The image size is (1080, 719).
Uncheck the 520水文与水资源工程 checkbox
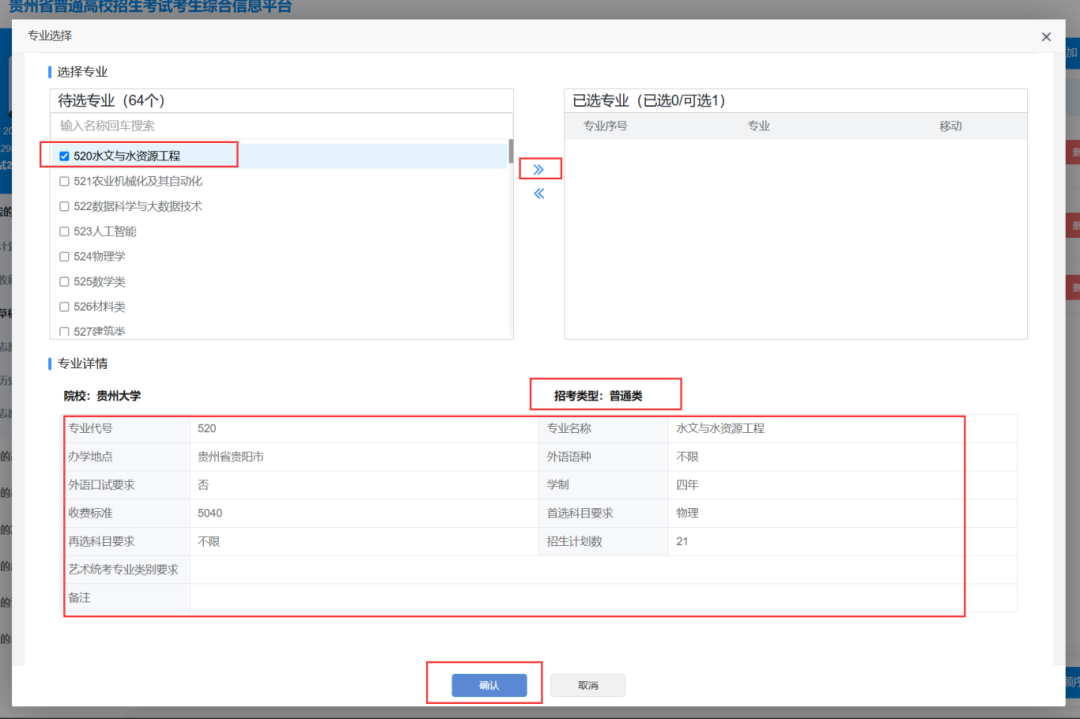click(x=65, y=156)
